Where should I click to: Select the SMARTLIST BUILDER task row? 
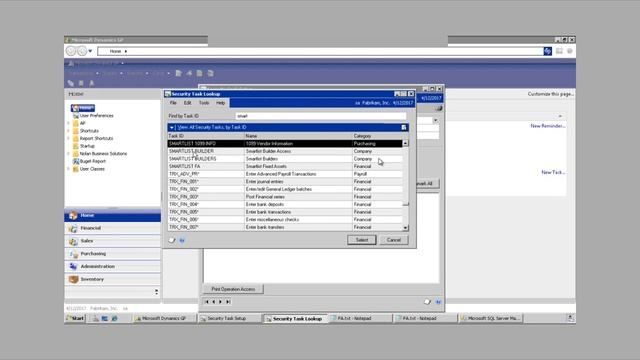tap(284, 151)
